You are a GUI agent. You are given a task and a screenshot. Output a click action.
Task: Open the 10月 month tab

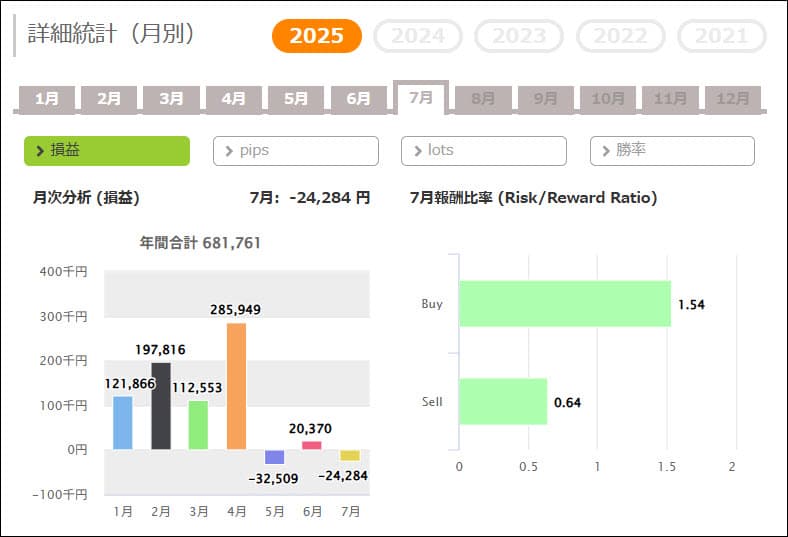608,99
